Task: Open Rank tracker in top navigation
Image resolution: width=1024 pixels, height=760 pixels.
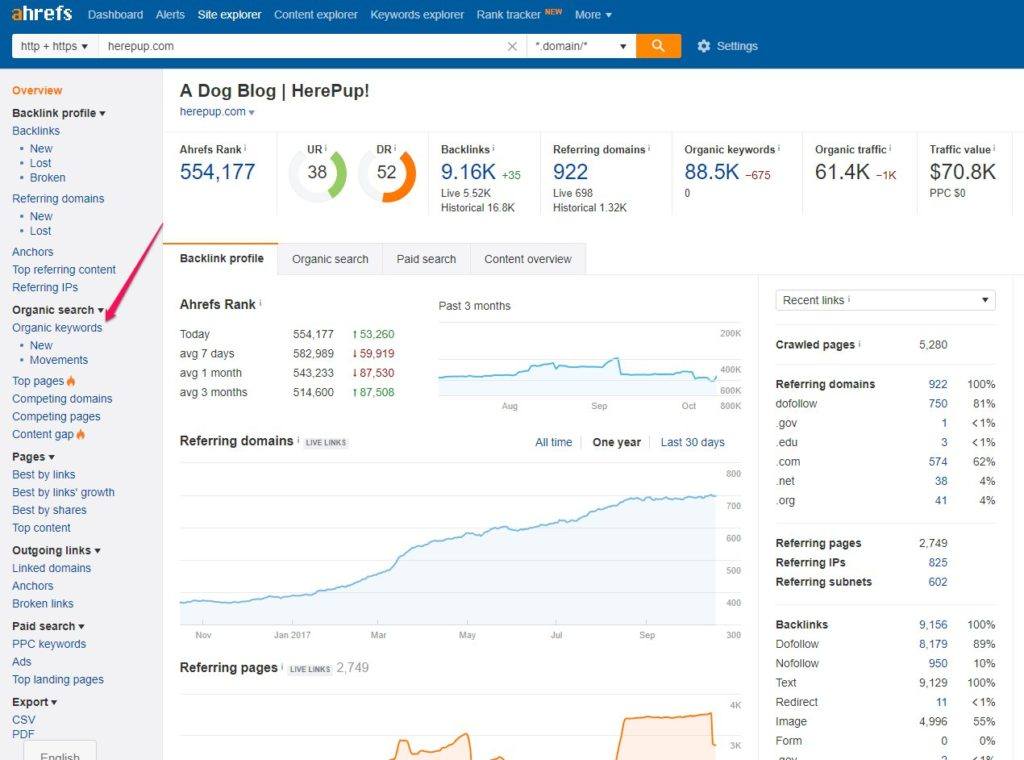Action: 508,14
